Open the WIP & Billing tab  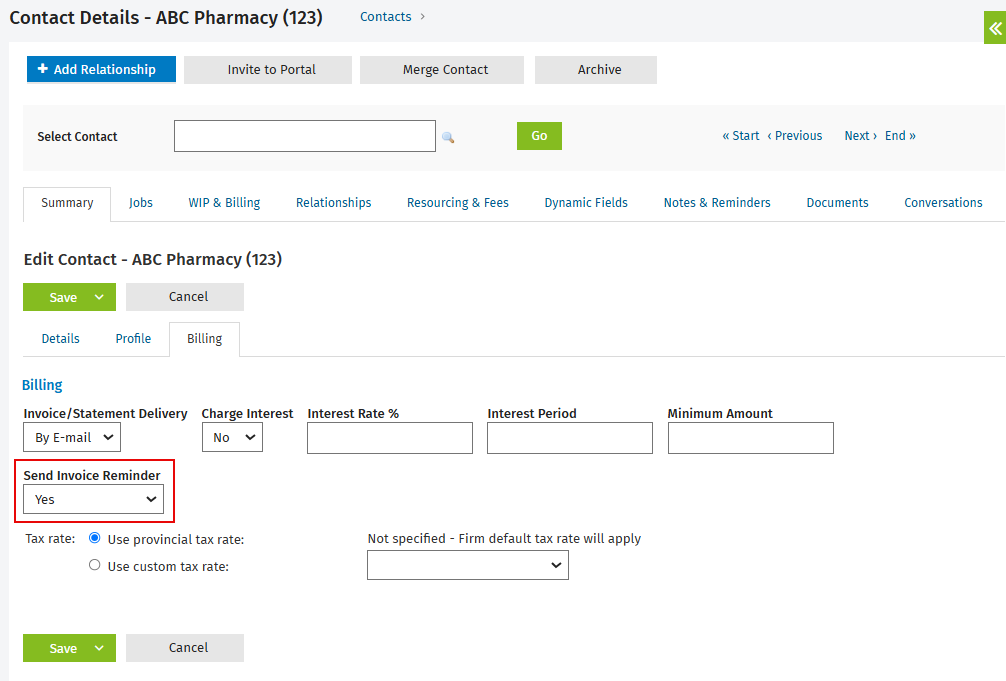click(x=224, y=203)
